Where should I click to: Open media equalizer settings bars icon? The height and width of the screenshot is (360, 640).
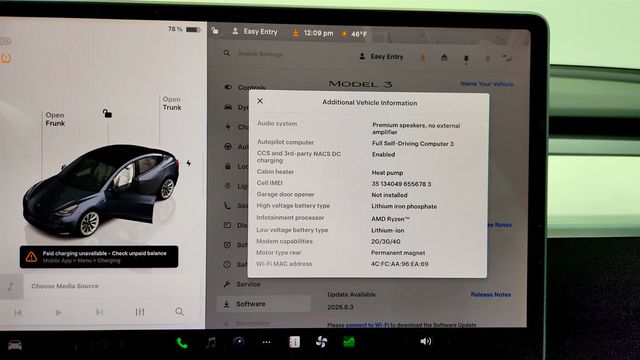coord(140,312)
